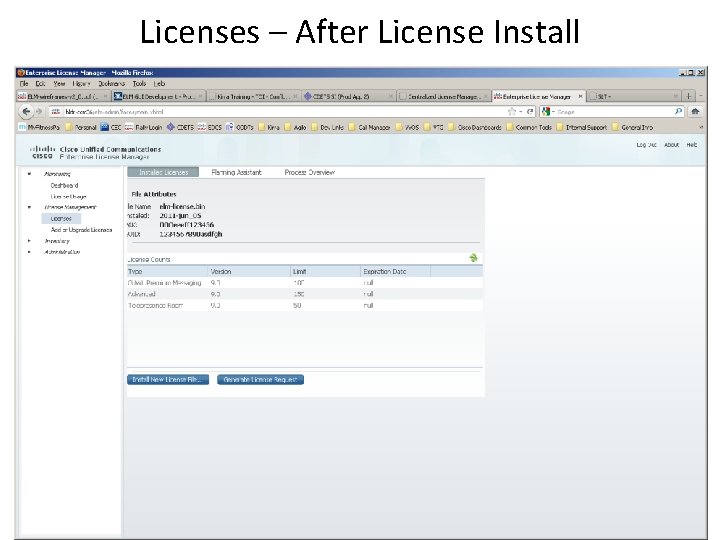Screen dimensions: 720x540
Task: Open the Tools menu
Action: [x=139, y=84]
